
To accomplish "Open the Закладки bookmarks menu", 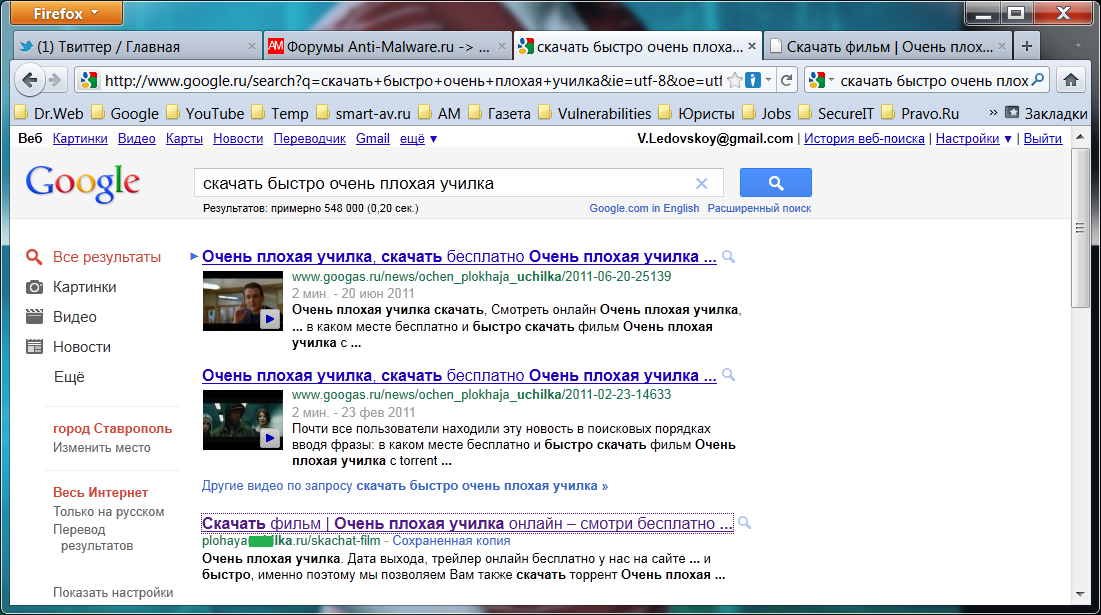I will 1046,113.
